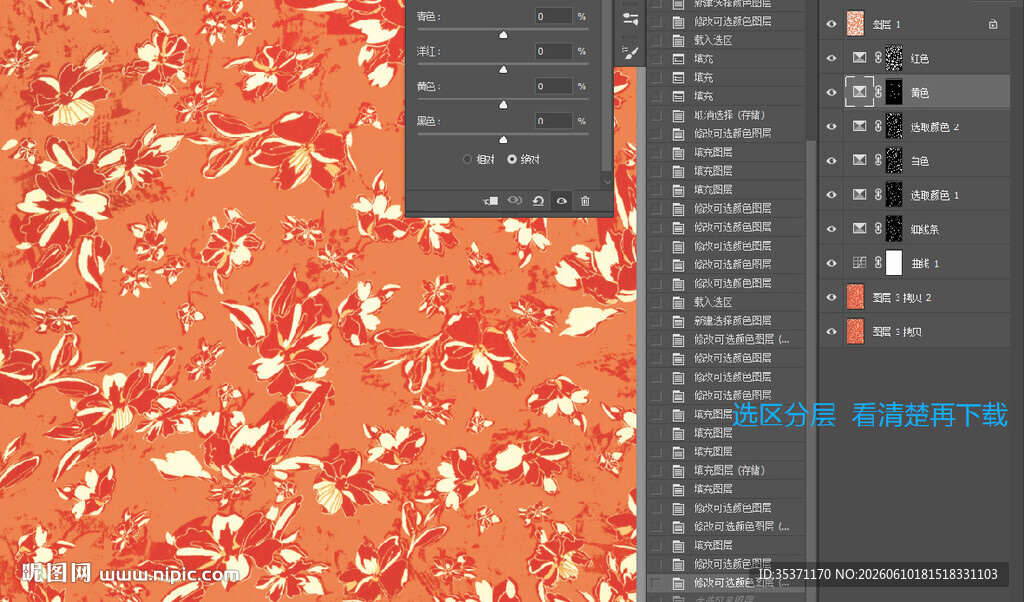Click the 青色 slider handle
This screenshot has width=1024, height=602.
click(x=503, y=35)
